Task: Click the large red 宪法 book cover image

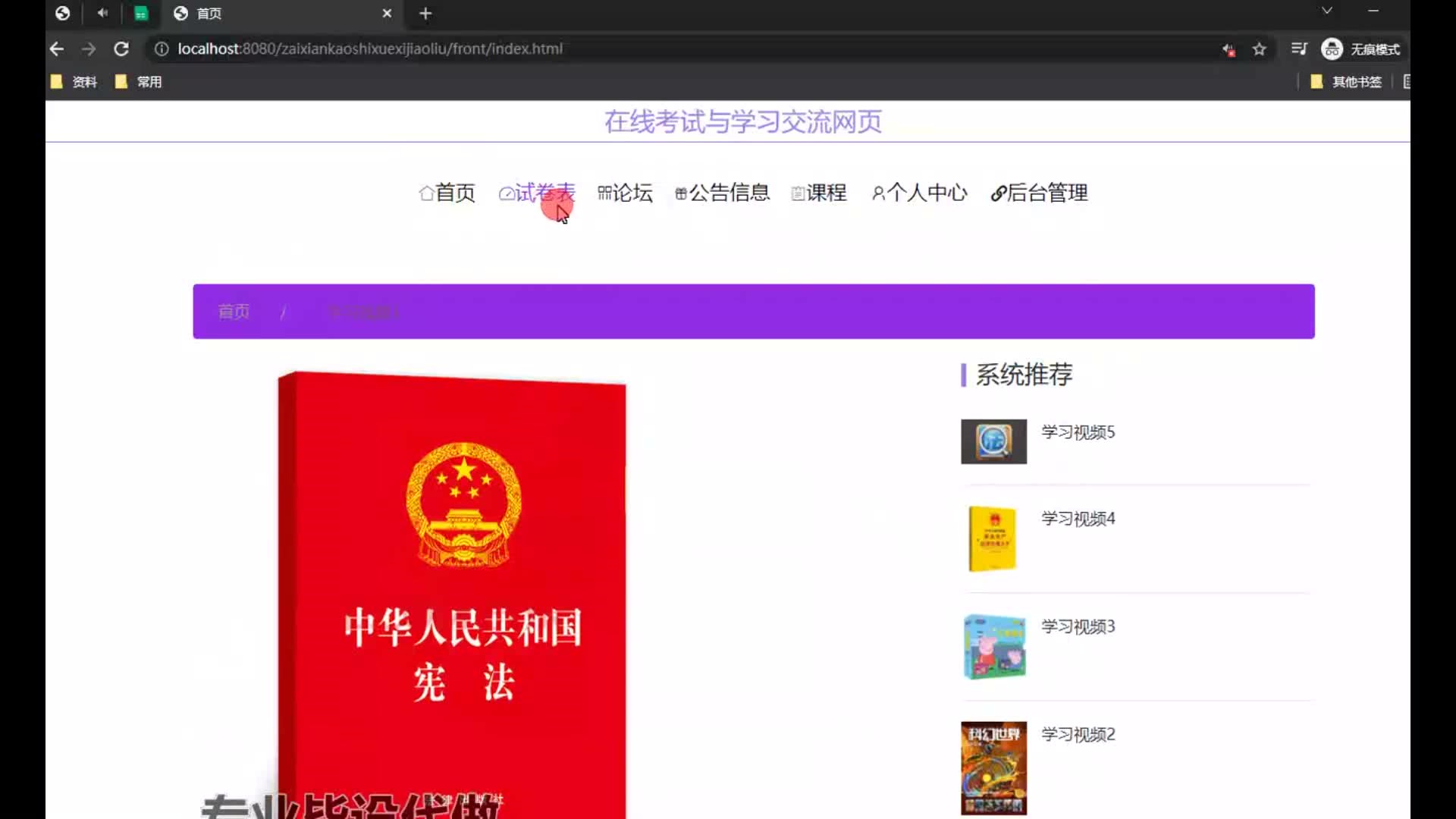Action: coord(453,595)
